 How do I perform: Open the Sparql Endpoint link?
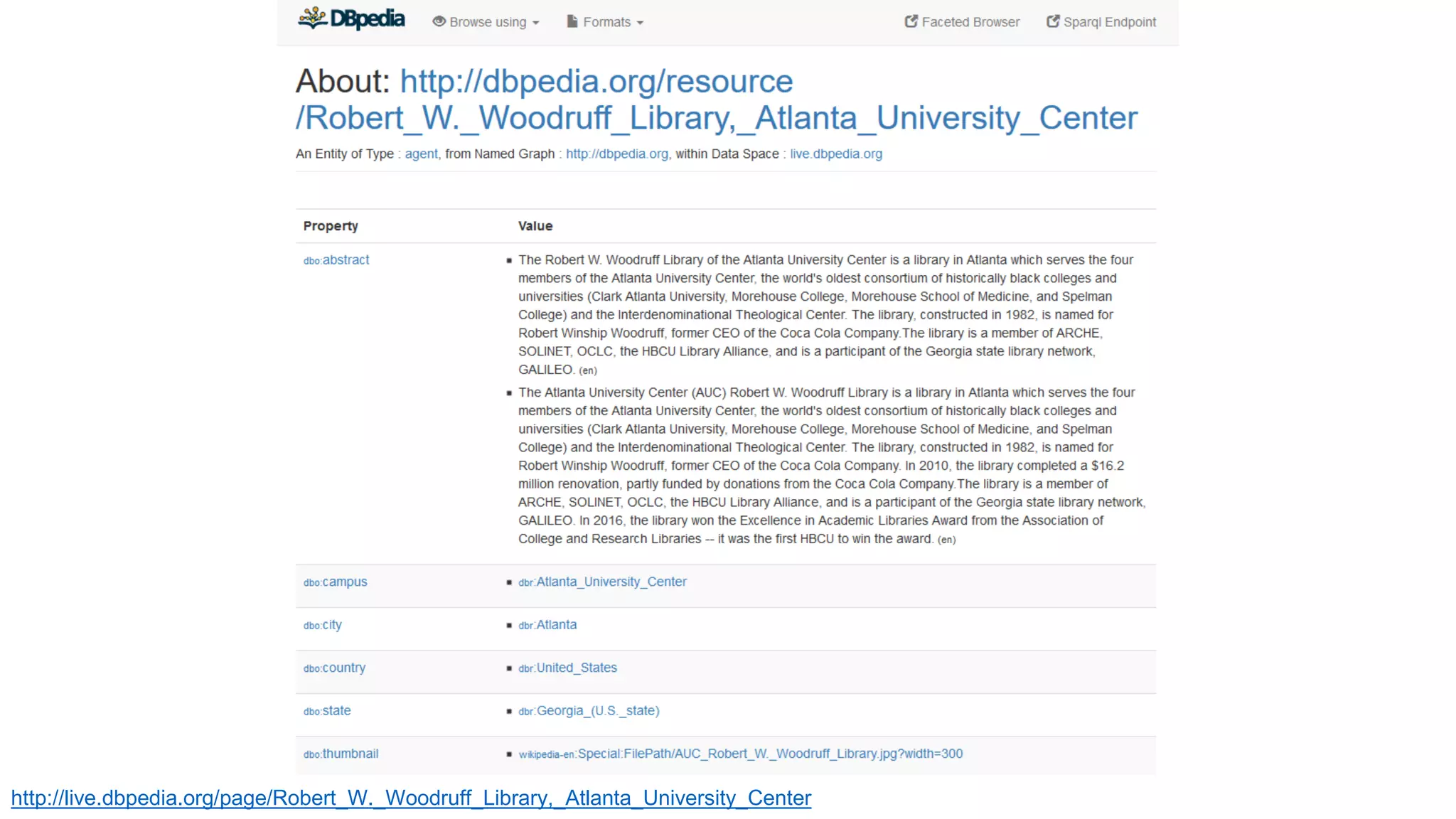coord(1101,22)
